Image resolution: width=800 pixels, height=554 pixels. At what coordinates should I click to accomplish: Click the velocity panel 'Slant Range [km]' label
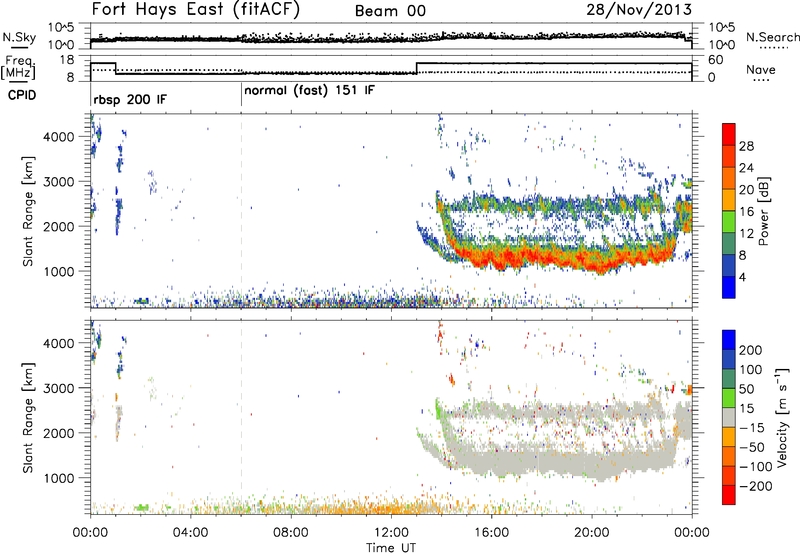(28, 417)
